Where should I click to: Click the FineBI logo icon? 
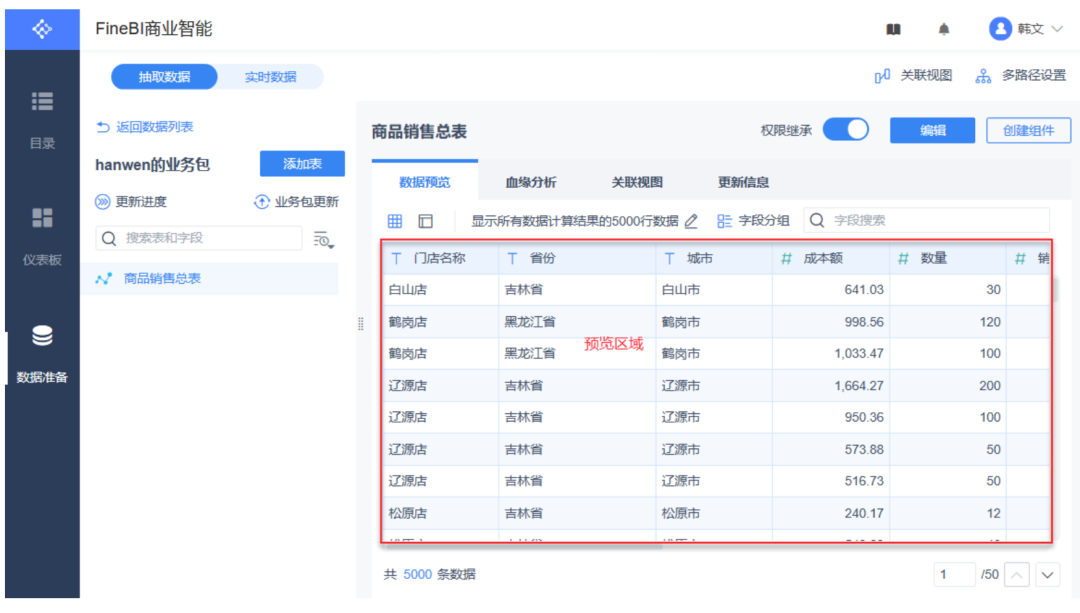pos(42,29)
